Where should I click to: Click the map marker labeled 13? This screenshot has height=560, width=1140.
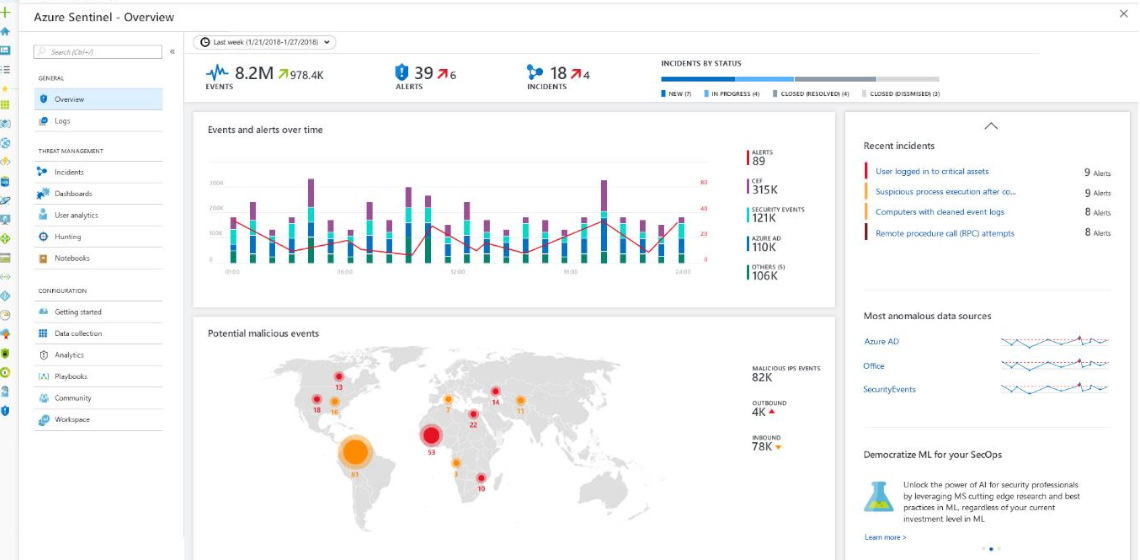pyautogui.click(x=339, y=376)
